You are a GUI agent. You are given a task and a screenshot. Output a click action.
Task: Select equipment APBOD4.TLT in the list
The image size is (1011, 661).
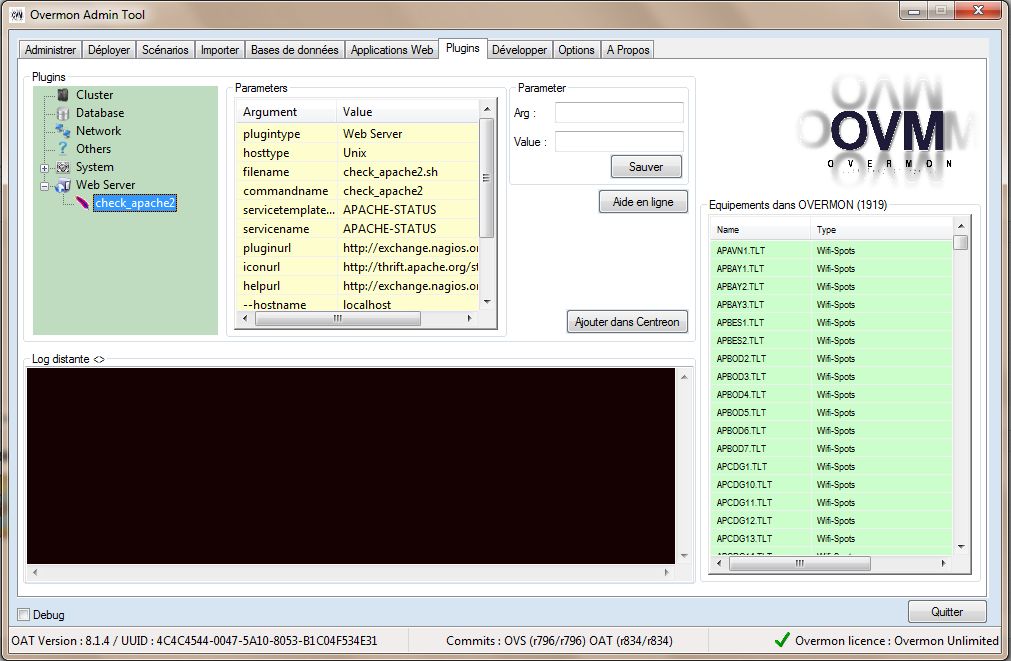click(x=832, y=395)
